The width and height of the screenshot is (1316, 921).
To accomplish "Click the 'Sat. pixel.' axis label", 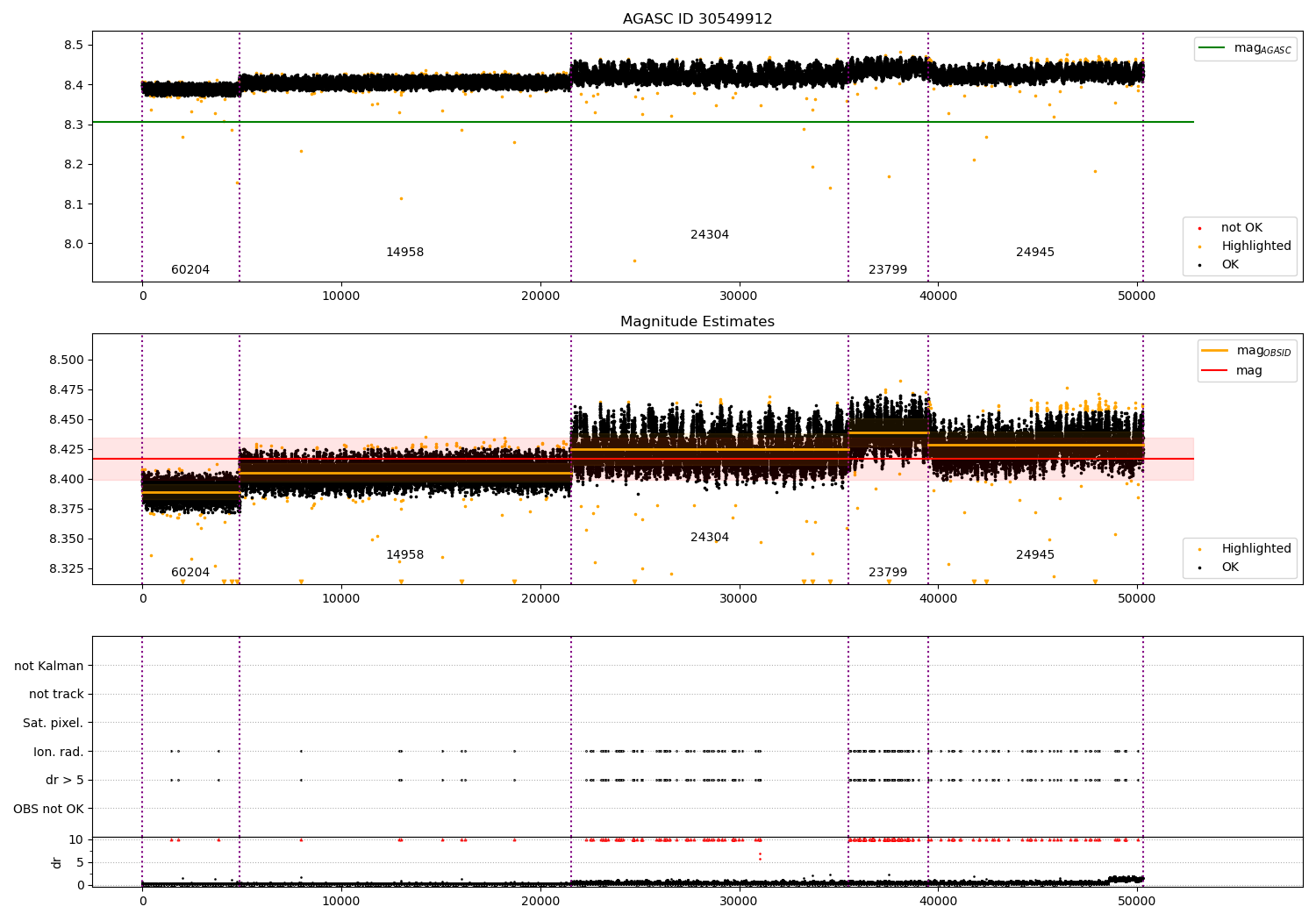I will coord(54,724).
